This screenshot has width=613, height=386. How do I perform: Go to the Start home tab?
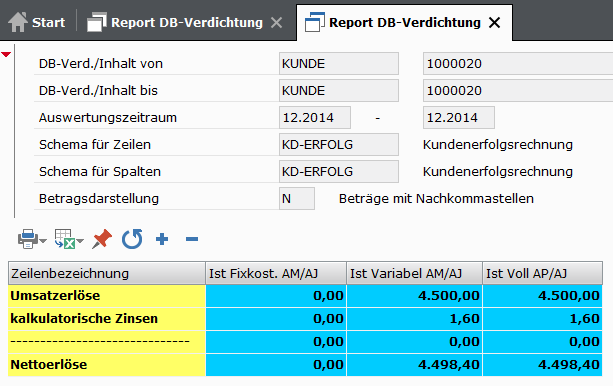coord(37,22)
